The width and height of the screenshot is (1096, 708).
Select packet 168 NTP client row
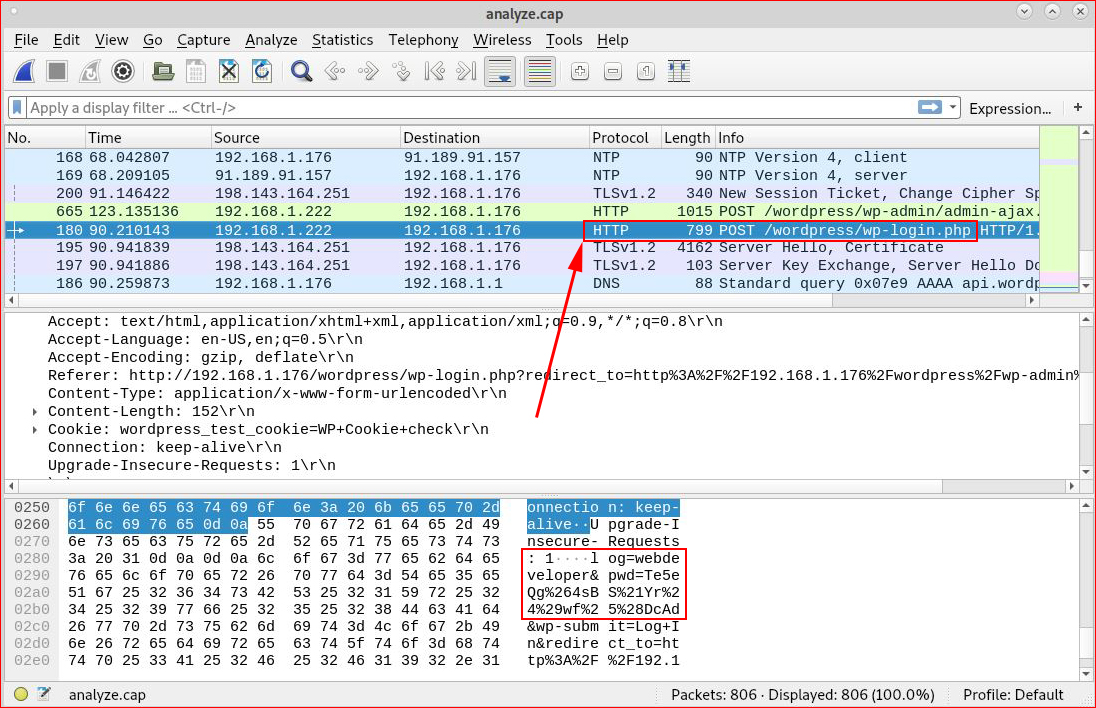point(522,157)
